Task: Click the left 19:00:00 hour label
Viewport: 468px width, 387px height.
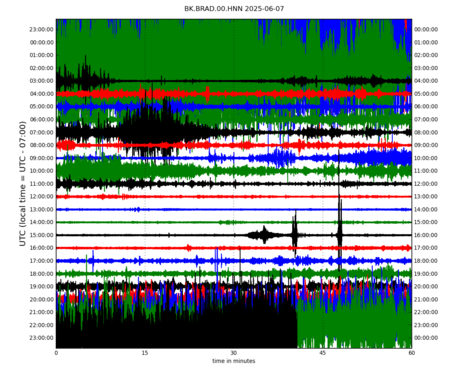Action: pyautogui.click(x=41, y=286)
